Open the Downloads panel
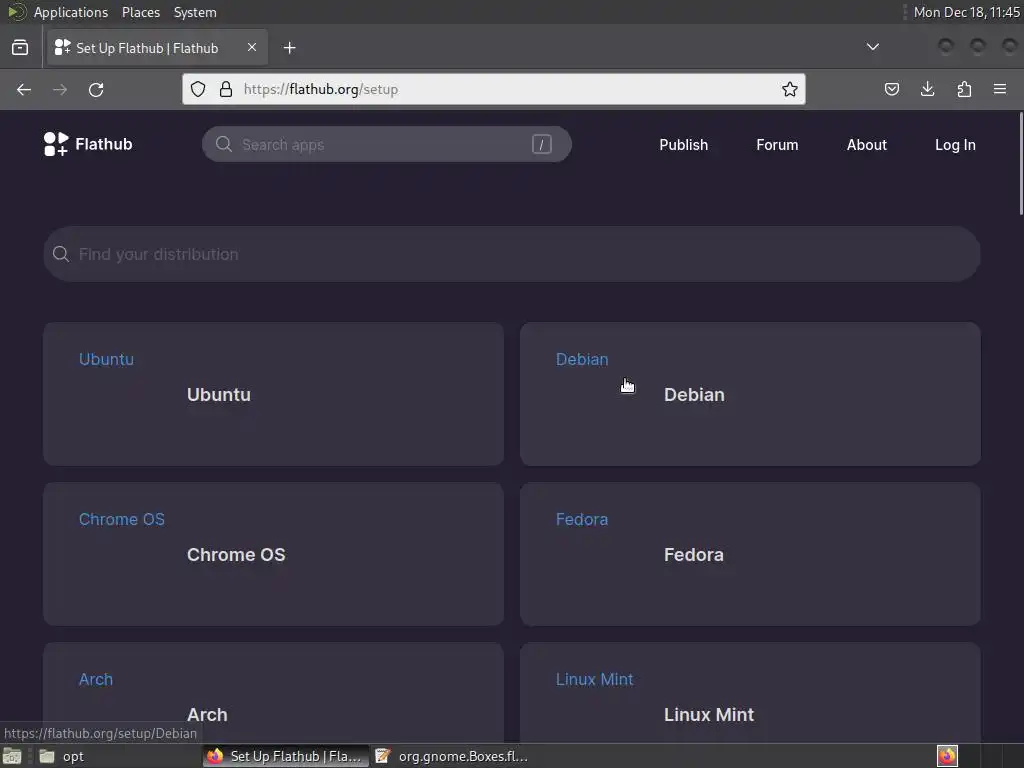1024x768 pixels. pos(927,89)
